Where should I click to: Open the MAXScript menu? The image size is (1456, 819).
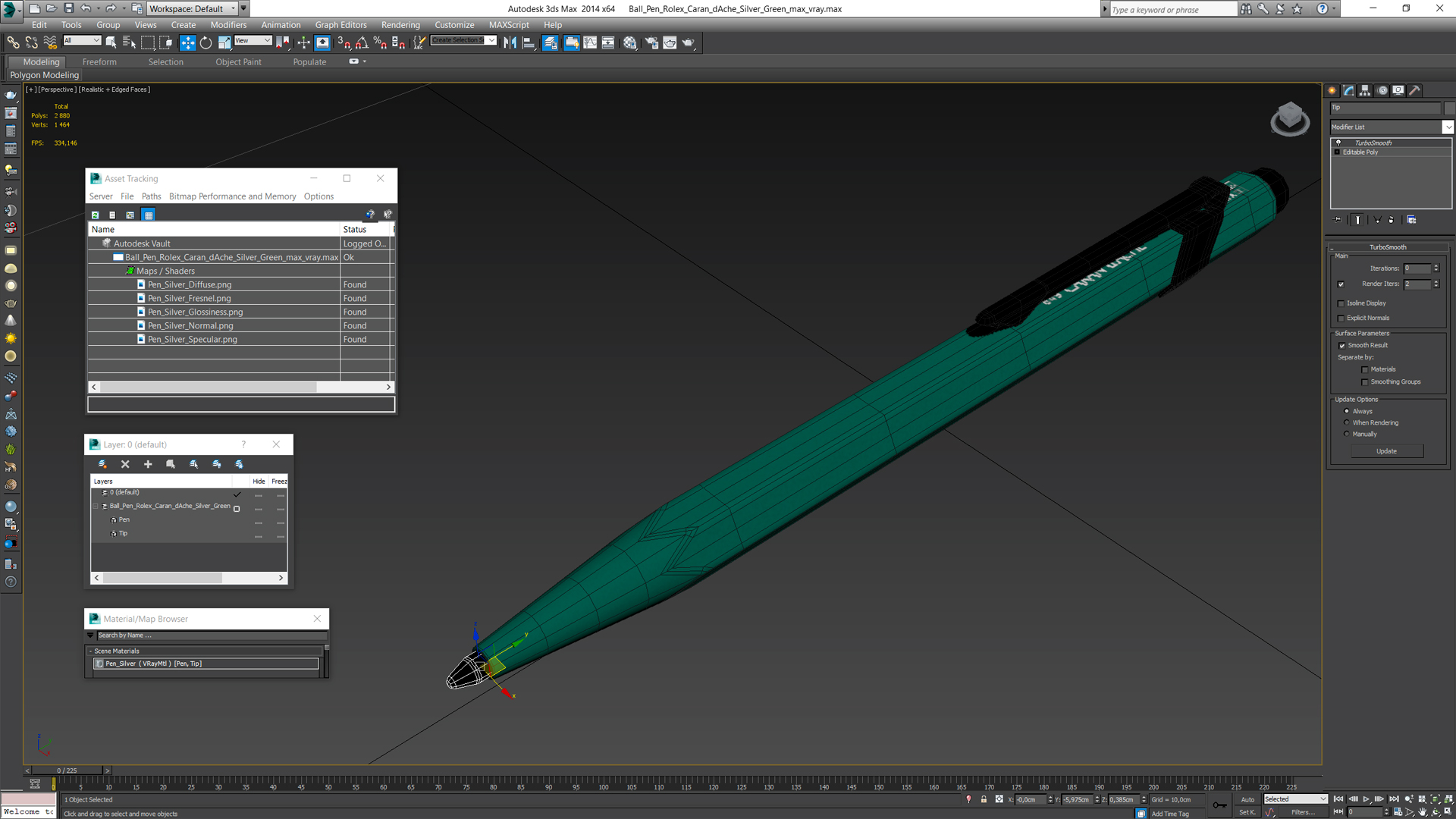[509, 25]
